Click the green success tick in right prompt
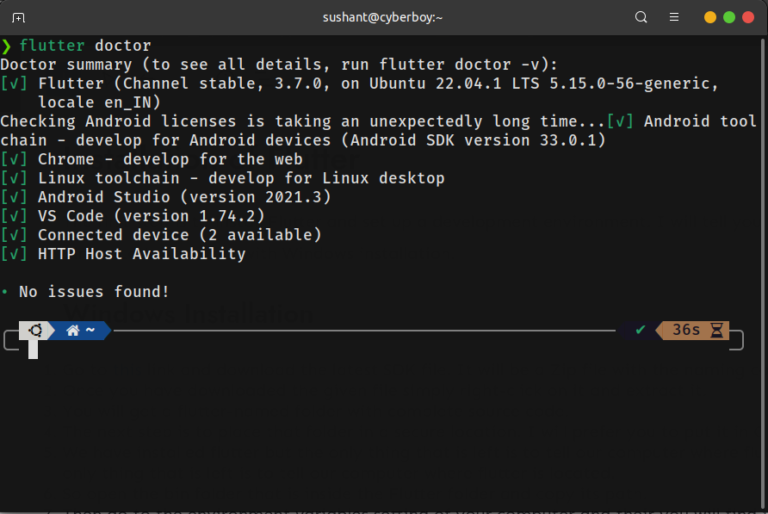The image size is (768, 514). click(x=640, y=330)
